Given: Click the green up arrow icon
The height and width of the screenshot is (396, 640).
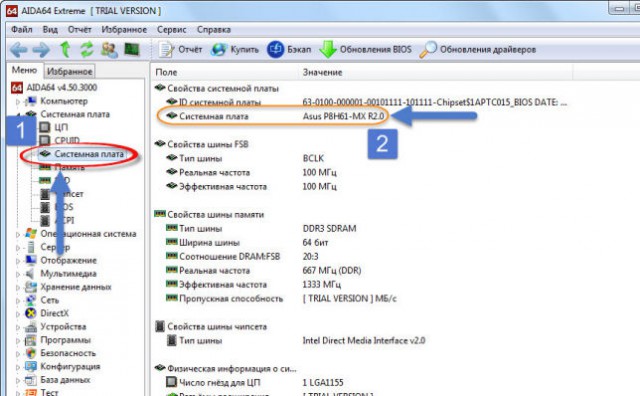Looking at the screenshot, I should 65,49.
